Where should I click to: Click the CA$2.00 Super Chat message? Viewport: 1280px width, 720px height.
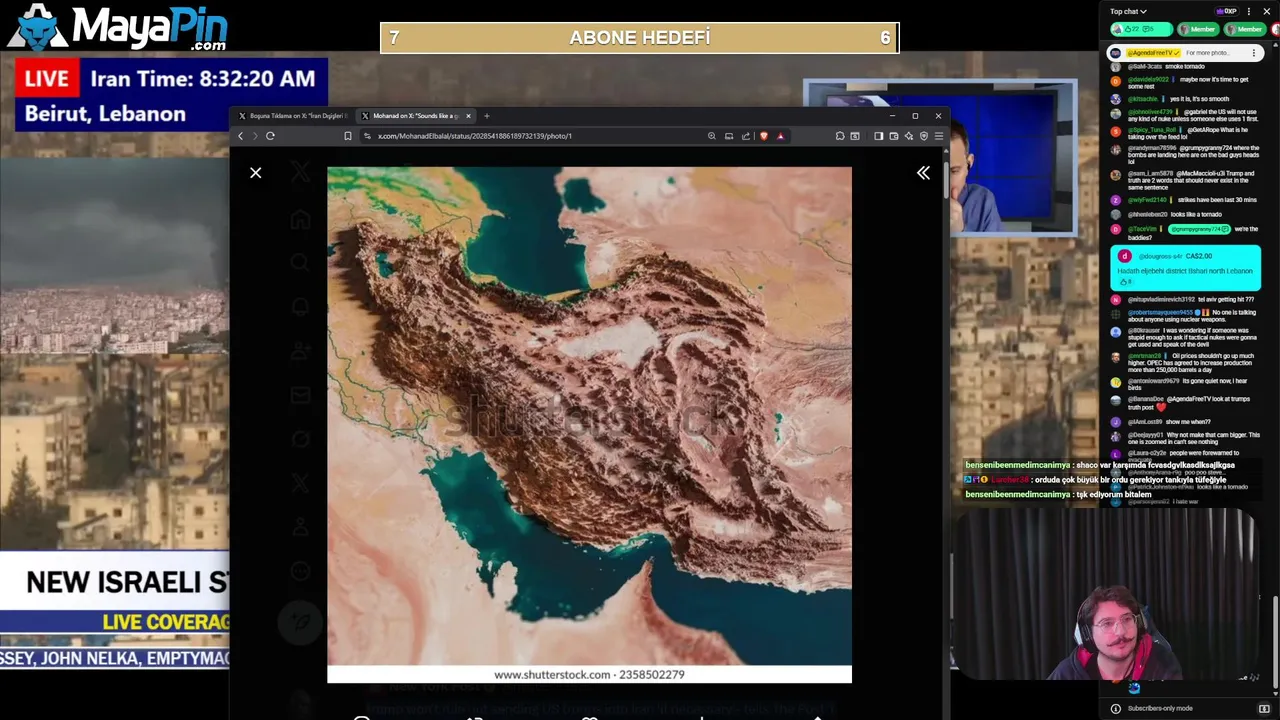pos(1185,268)
